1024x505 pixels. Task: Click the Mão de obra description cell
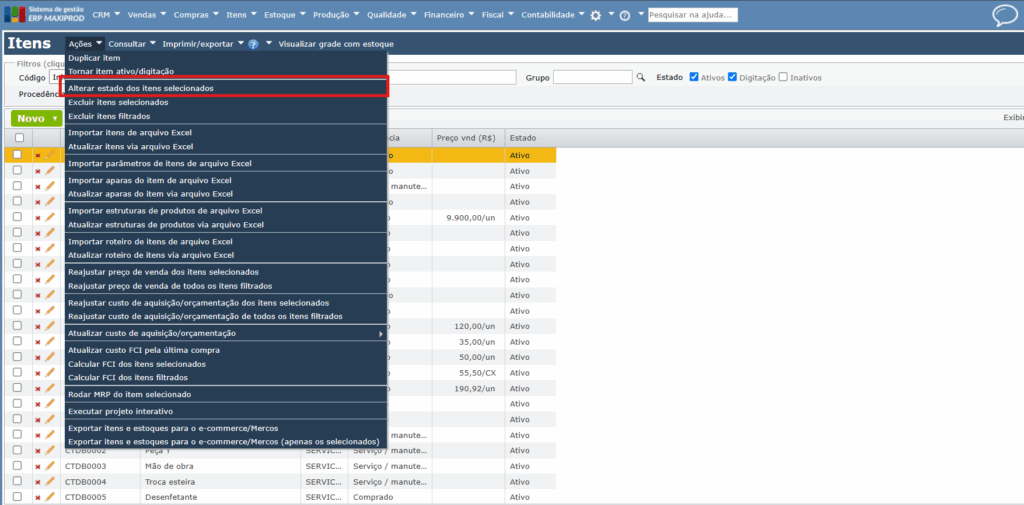[221, 466]
